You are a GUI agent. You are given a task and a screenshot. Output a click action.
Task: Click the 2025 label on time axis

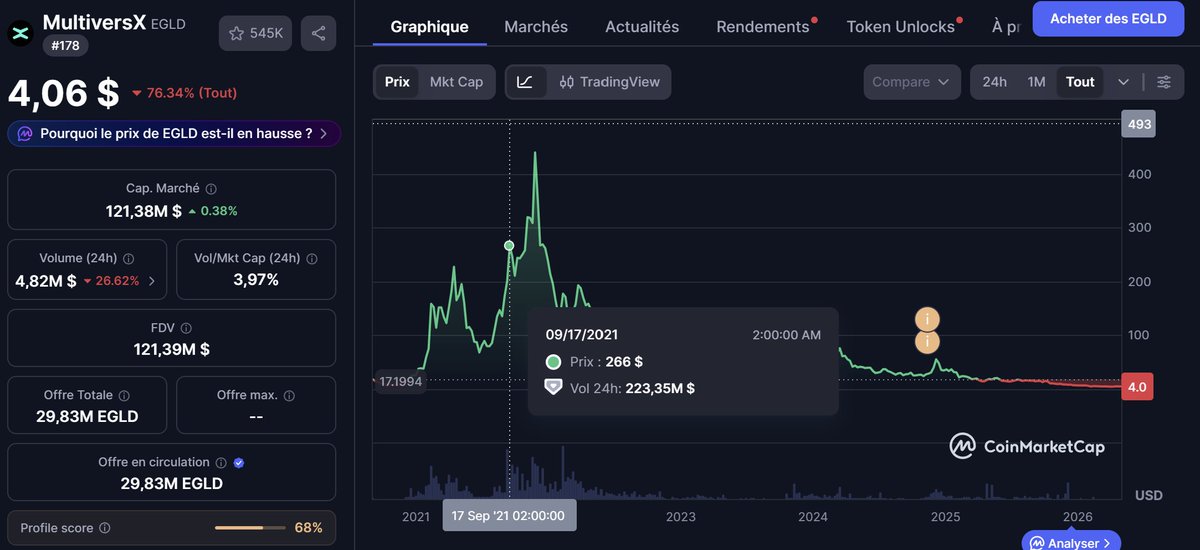(945, 517)
